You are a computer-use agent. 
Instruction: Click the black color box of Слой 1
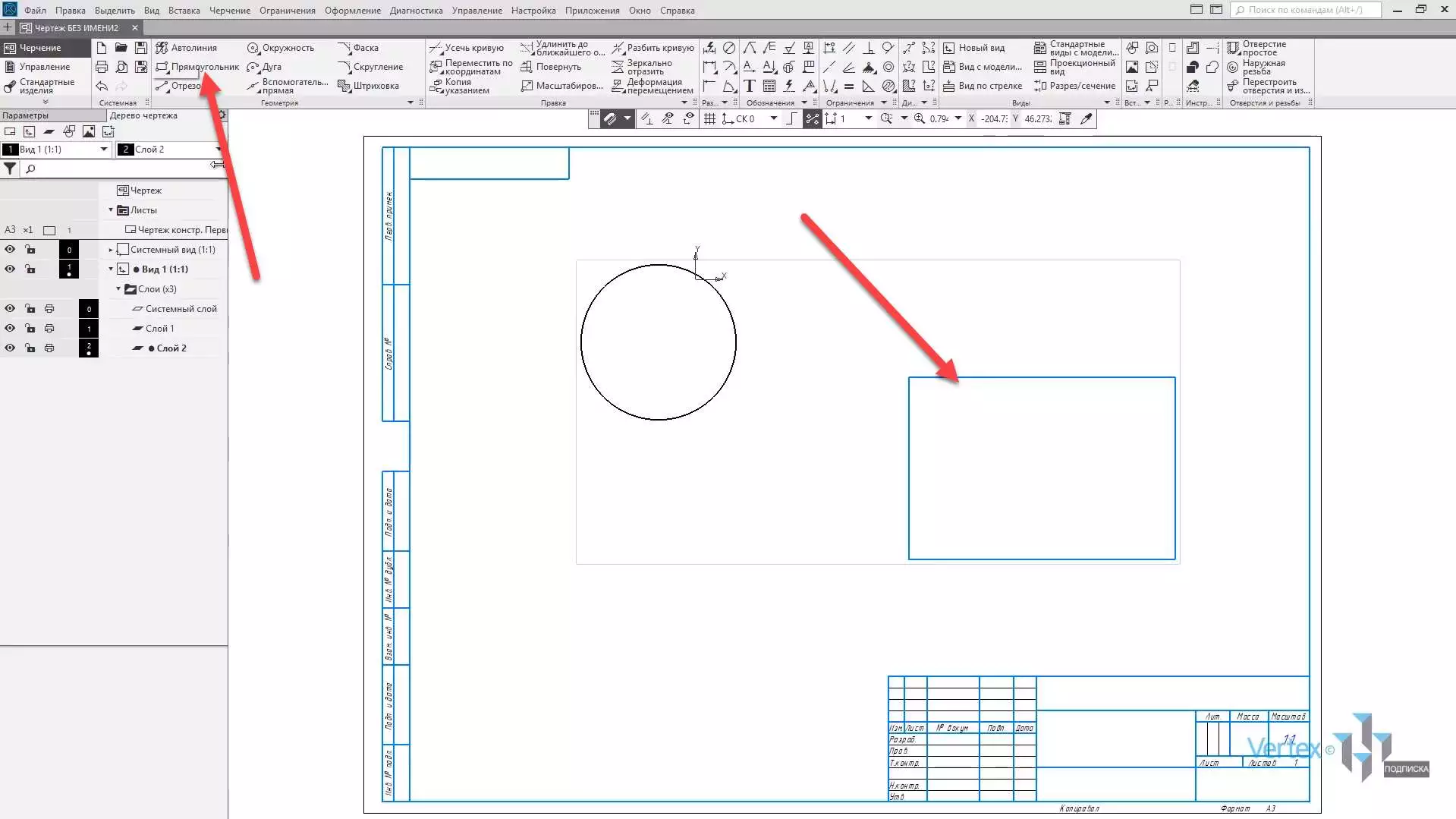[89, 329]
